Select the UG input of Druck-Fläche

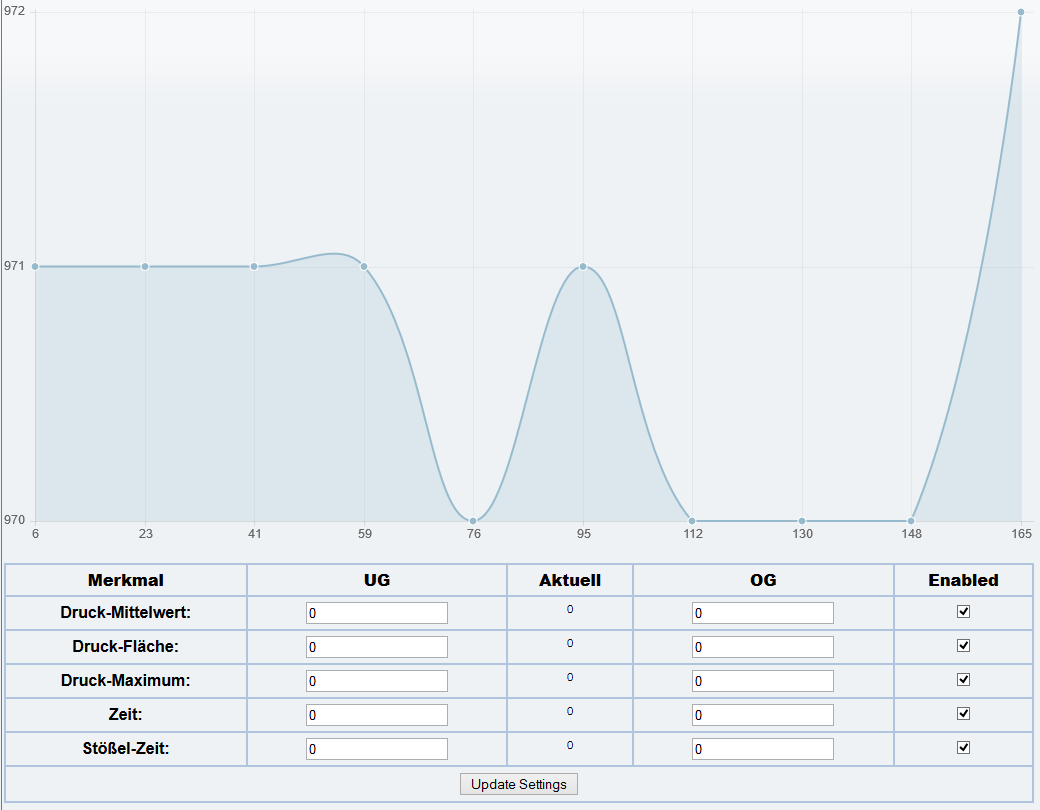pos(377,647)
